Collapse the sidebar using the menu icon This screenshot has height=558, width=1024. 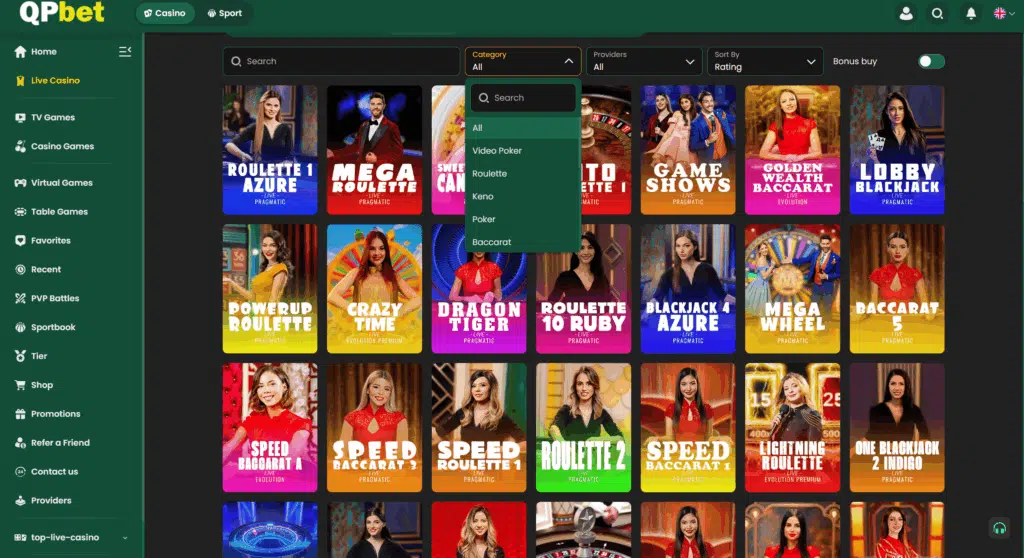[125, 51]
